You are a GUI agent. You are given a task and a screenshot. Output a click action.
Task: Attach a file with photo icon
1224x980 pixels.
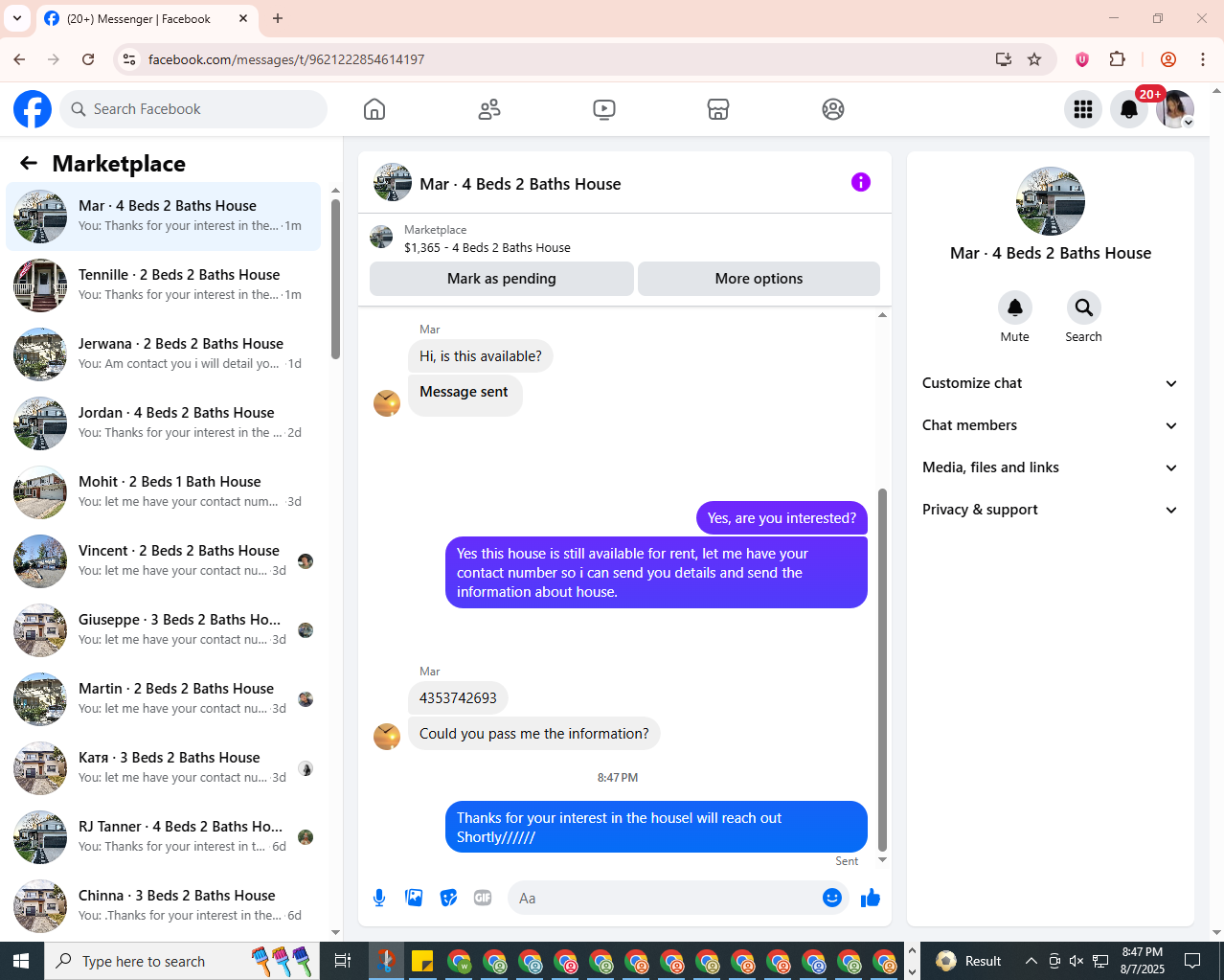pos(414,898)
